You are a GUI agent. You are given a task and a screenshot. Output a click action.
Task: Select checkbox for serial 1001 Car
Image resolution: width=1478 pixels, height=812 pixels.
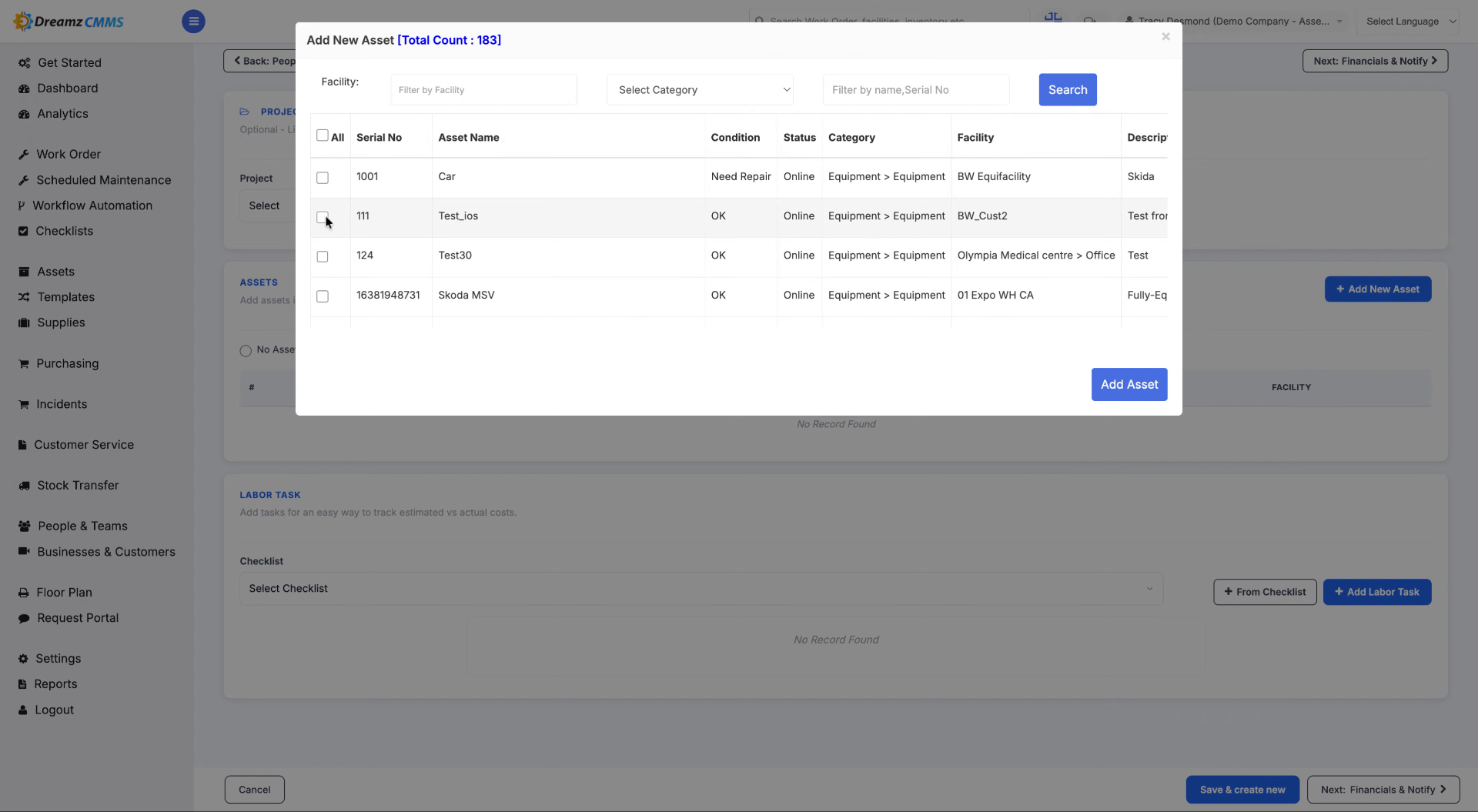tap(323, 178)
